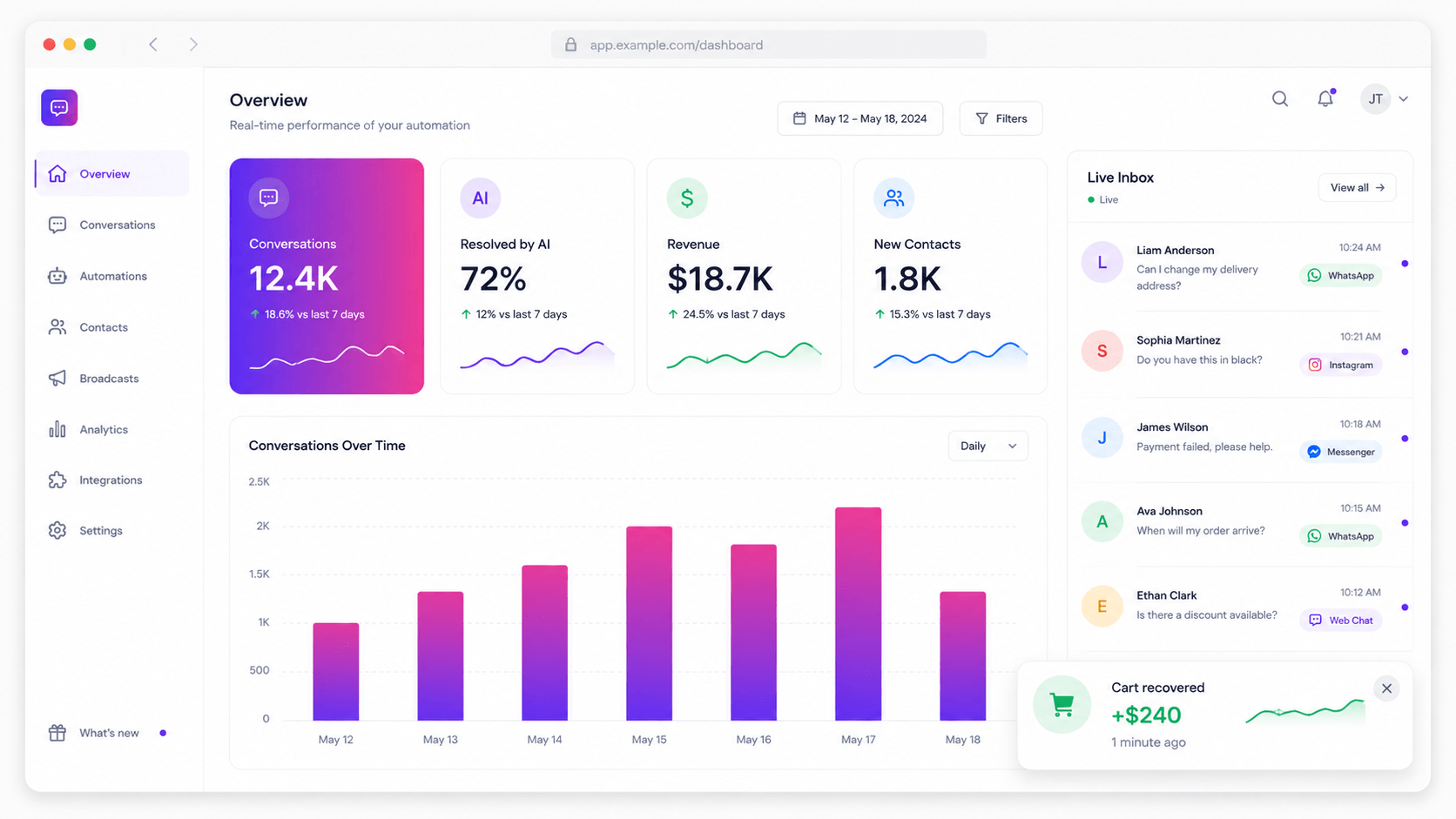
Task: Open Broadcasts in the sidebar
Action: (112, 379)
